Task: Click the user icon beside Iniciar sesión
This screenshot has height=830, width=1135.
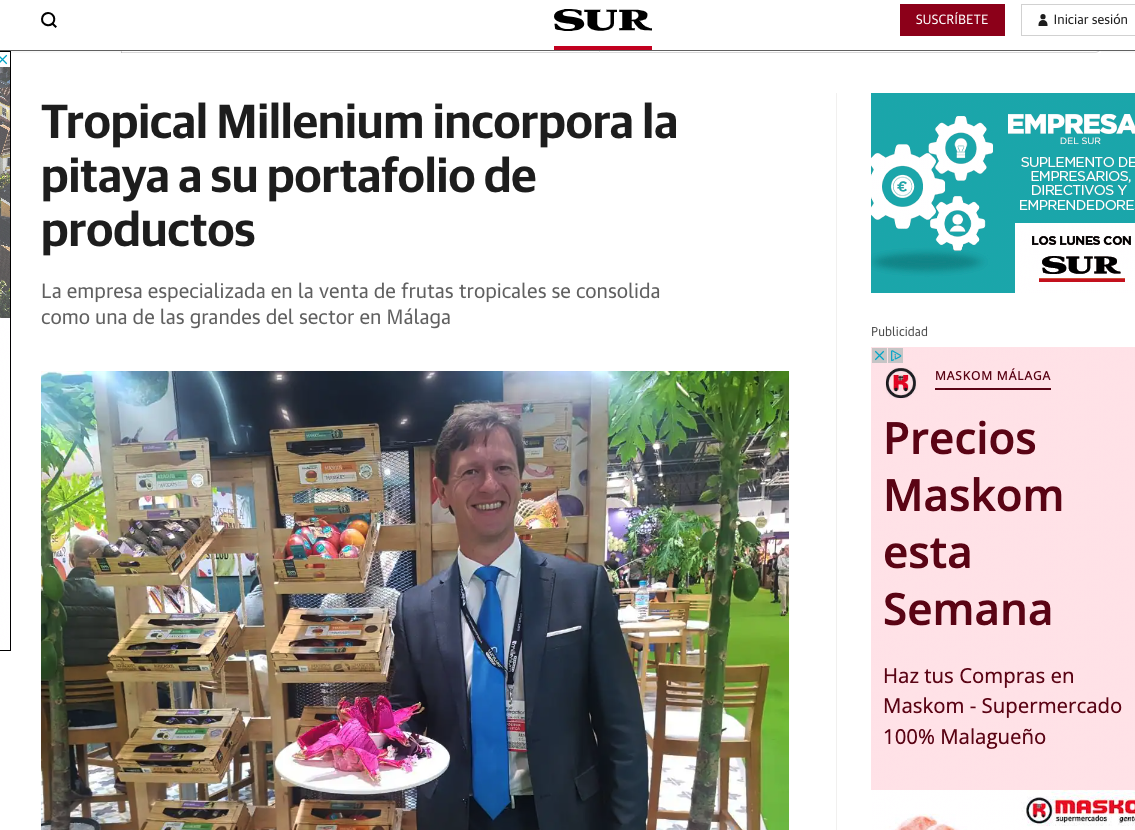Action: [x=1042, y=20]
